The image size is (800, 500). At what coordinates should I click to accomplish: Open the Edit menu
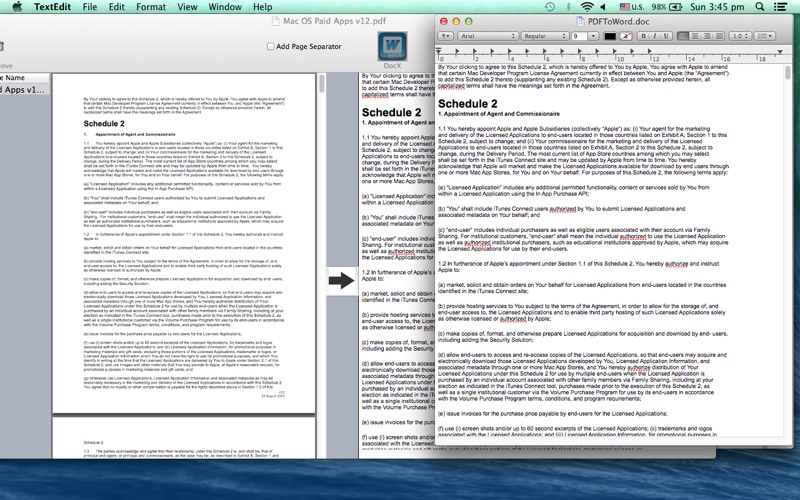[116, 7]
